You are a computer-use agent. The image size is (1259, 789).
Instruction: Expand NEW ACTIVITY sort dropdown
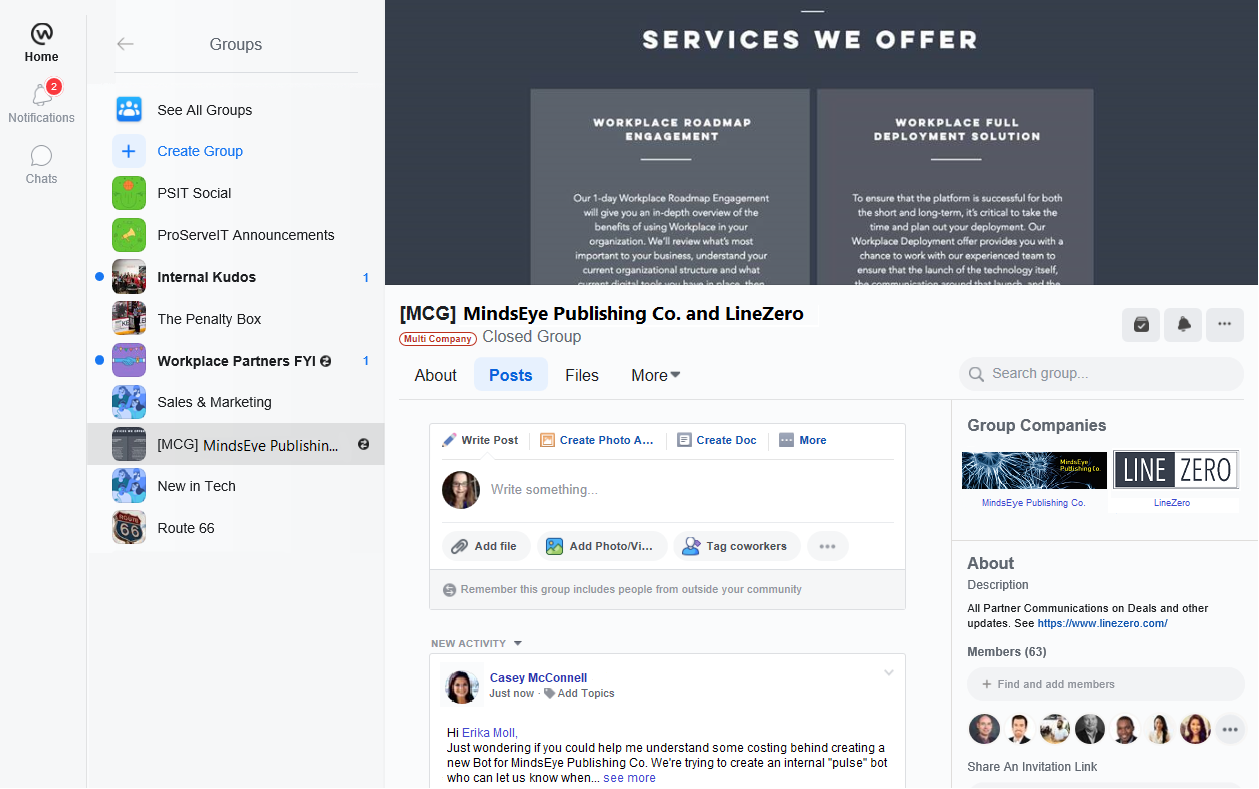(477, 643)
